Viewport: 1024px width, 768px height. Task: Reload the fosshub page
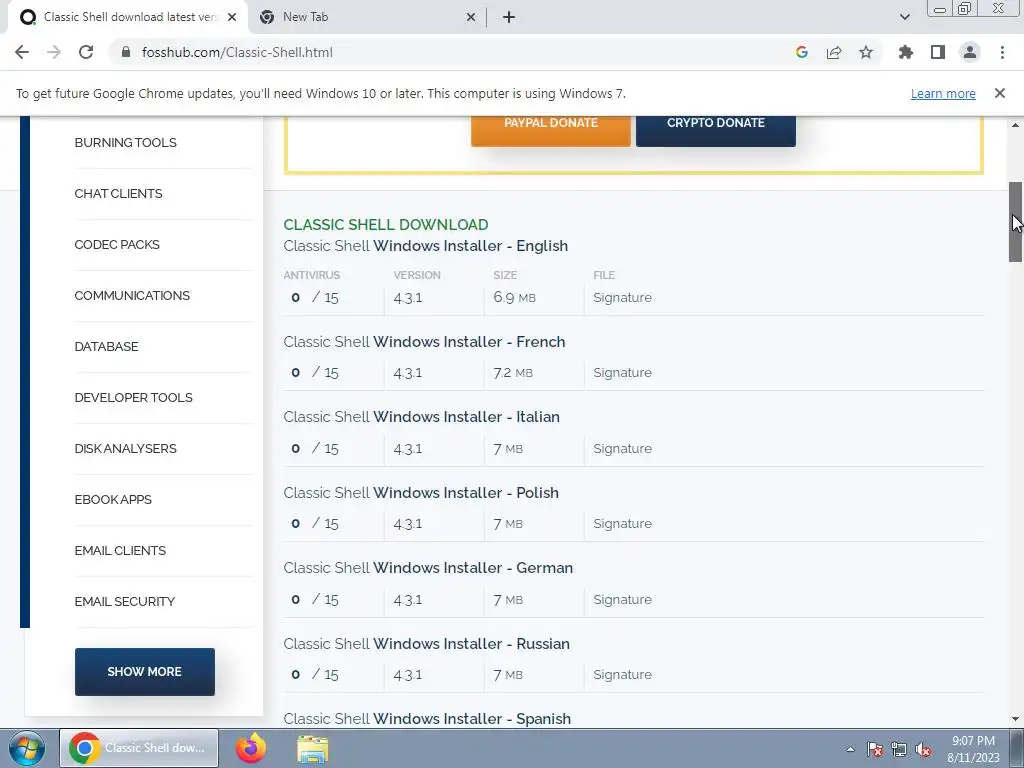pos(86,52)
